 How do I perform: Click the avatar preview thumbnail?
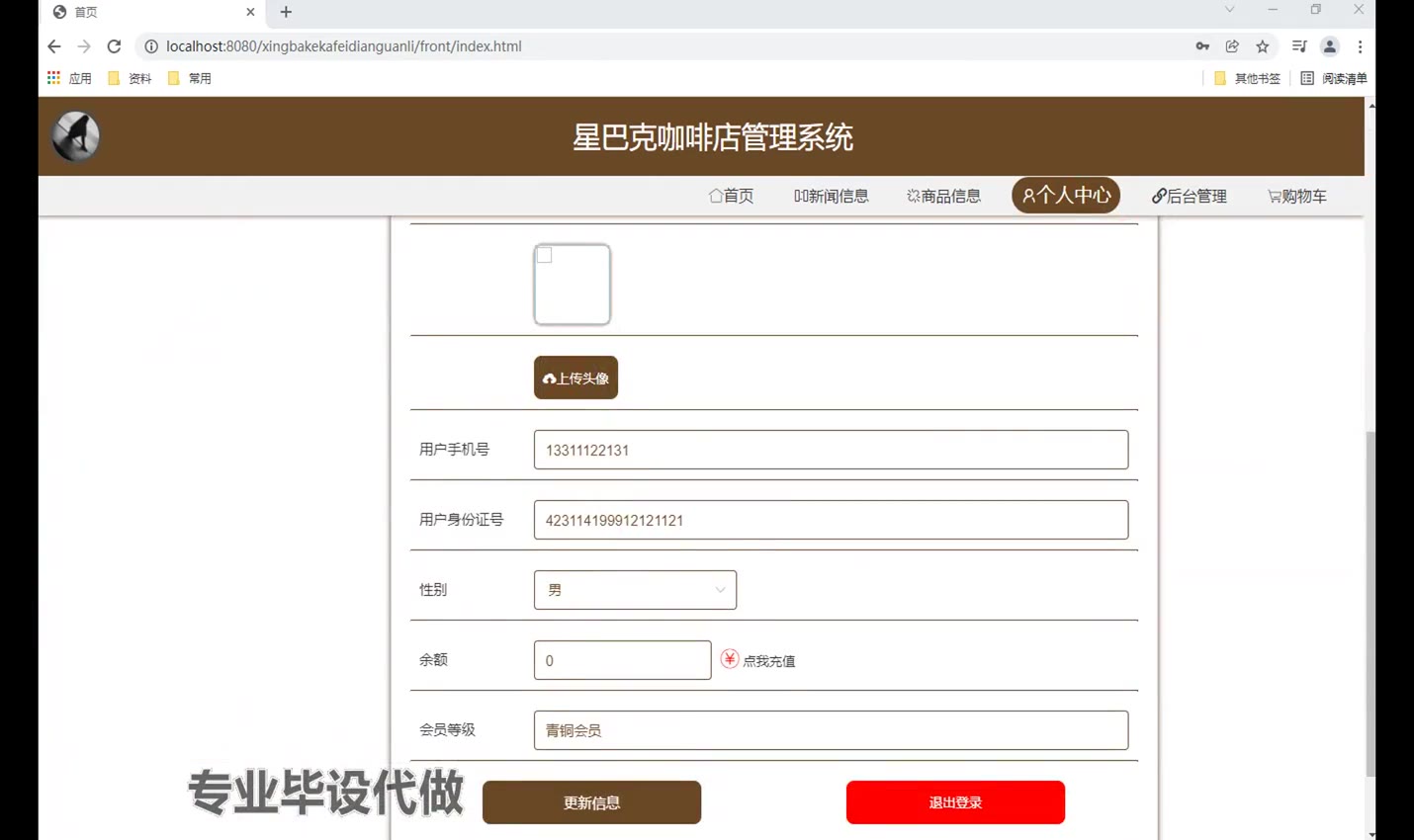(573, 285)
